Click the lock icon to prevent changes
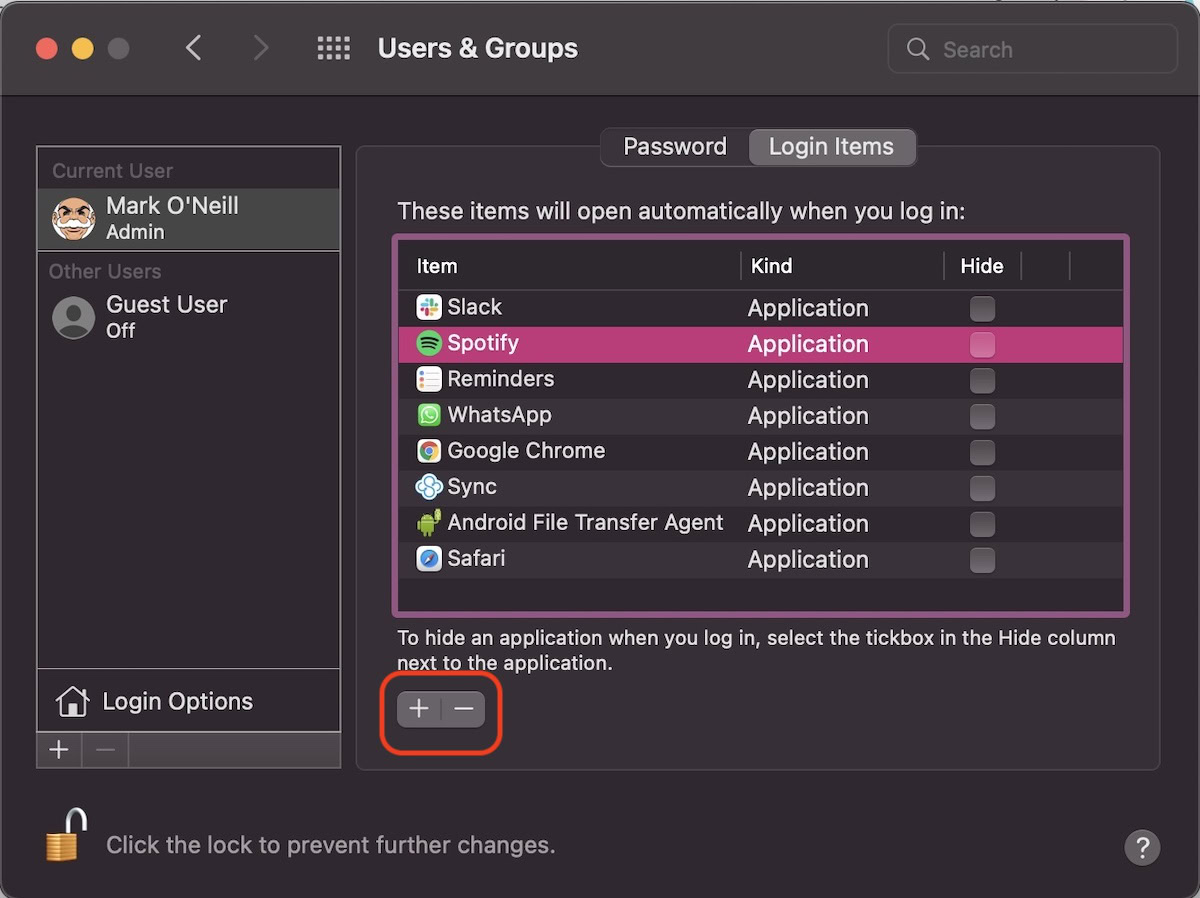This screenshot has height=898, width=1200. (x=64, y=836)
